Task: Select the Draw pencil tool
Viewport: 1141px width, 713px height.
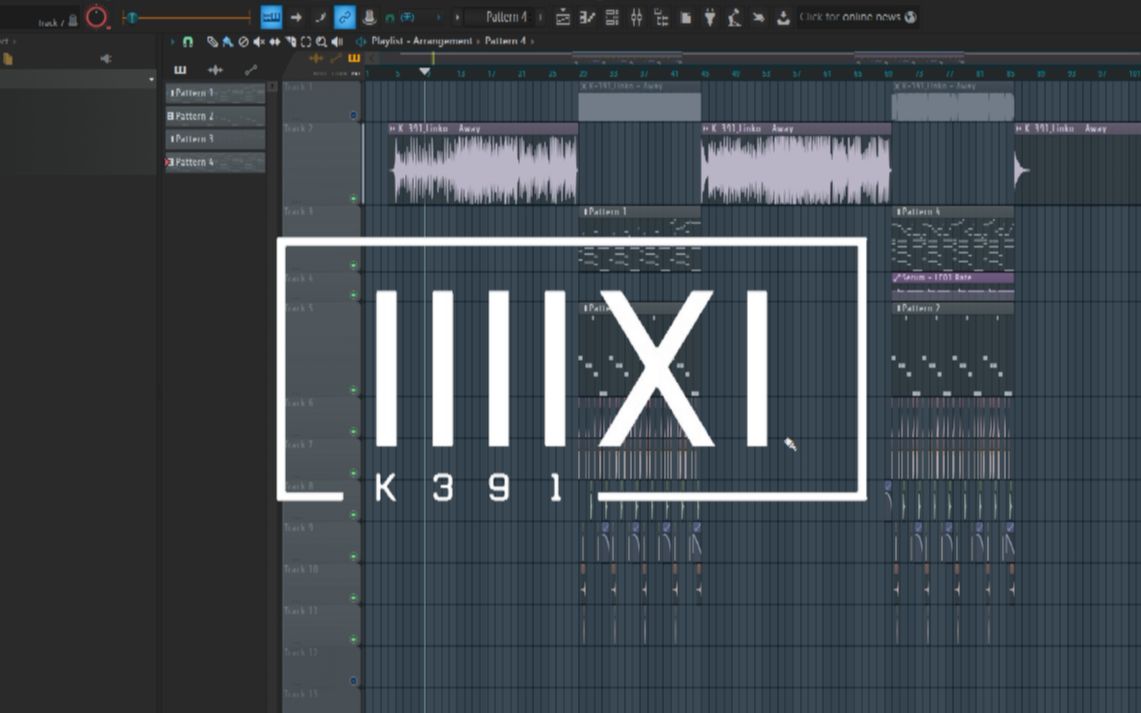Action: (212, 41)
